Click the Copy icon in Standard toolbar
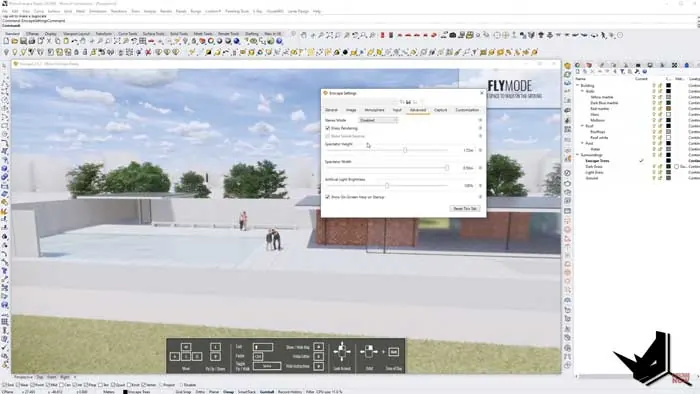The image size is (700, 394). (58, 41)
